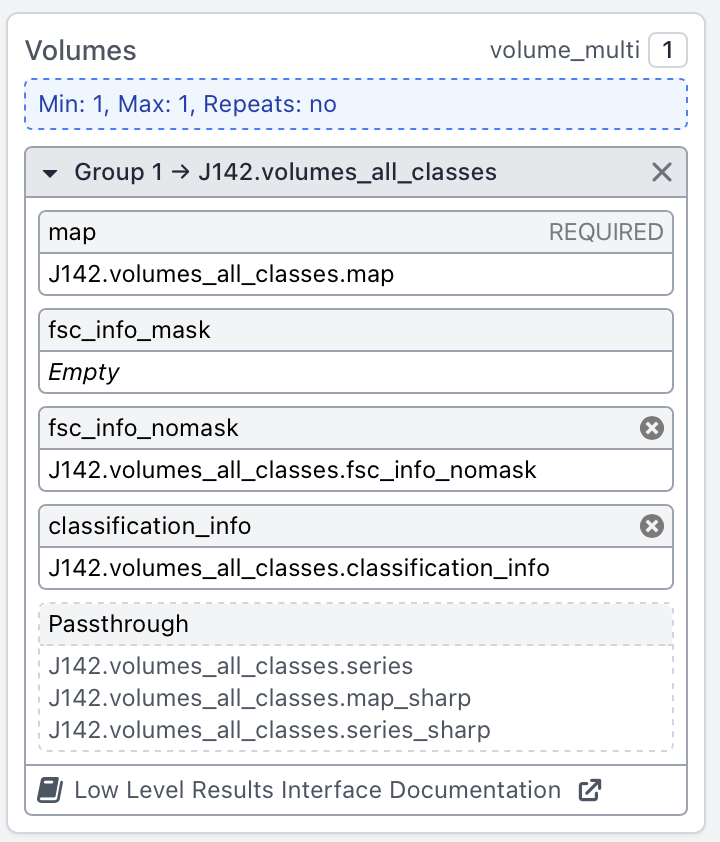Click the book icon next to documentation
The height and width of the screenshot is (842, 720).
tap(50, 791)
